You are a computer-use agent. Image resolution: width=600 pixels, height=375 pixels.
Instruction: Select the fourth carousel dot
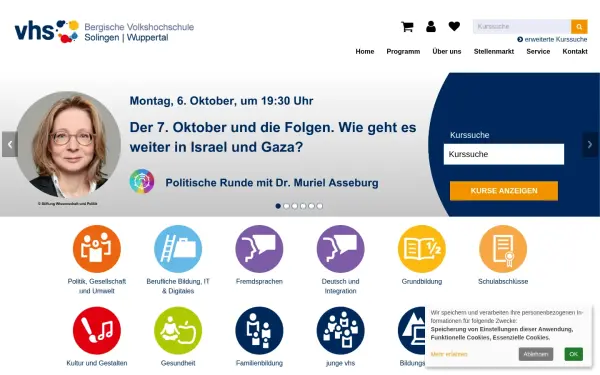(x=303, y=206)
